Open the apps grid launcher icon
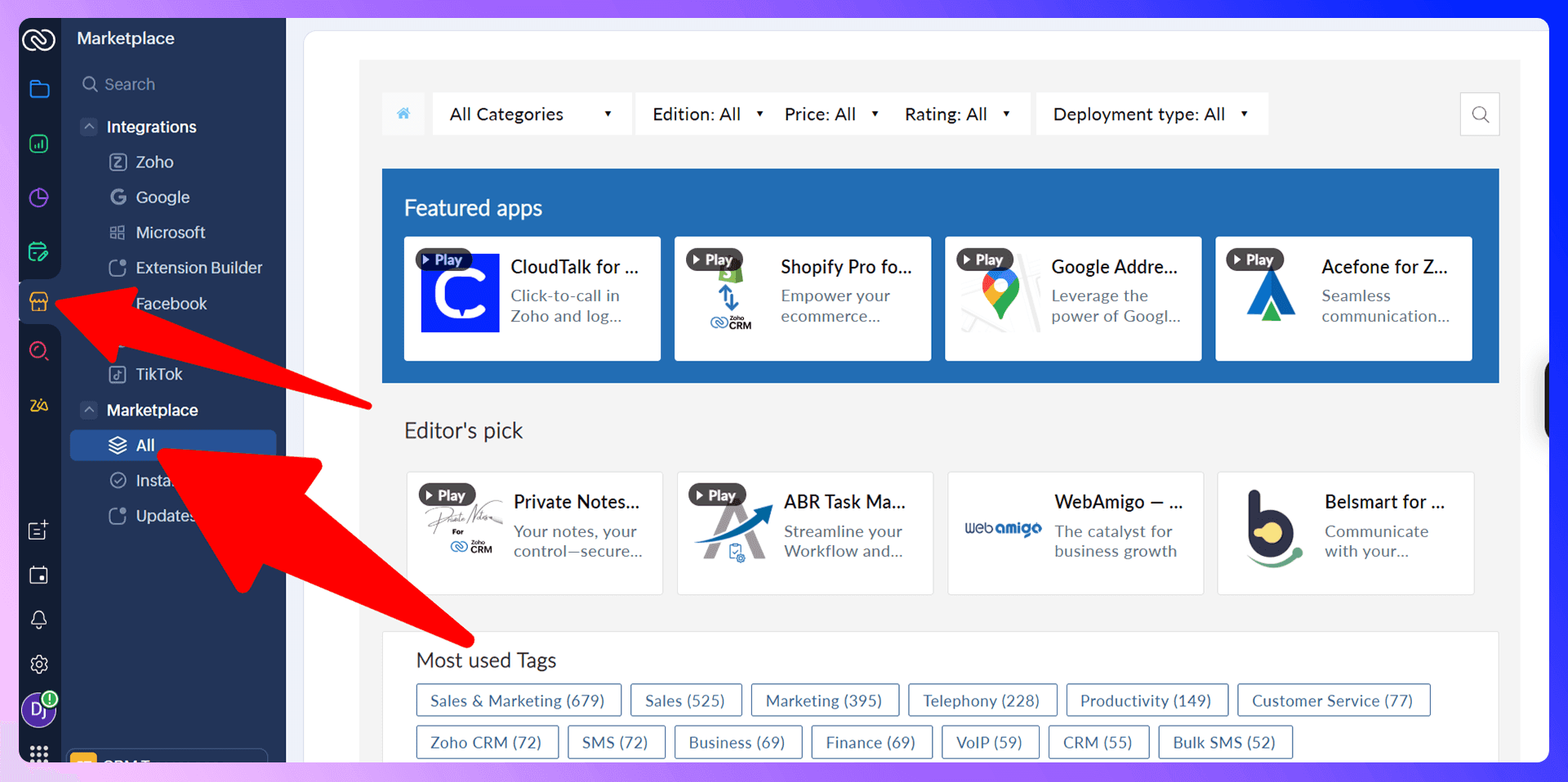The height and width of the screenshot is (782, 1568). (39, 753)
